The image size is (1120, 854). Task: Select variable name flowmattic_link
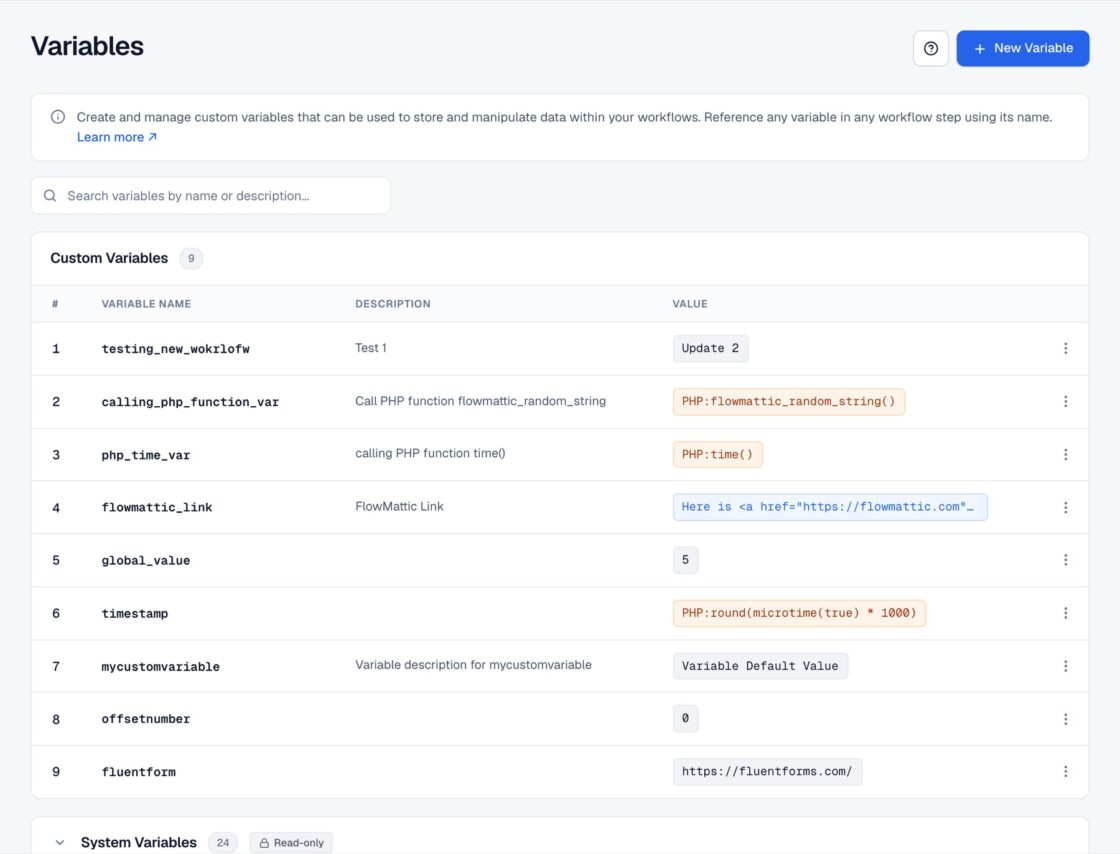point(157,508)
